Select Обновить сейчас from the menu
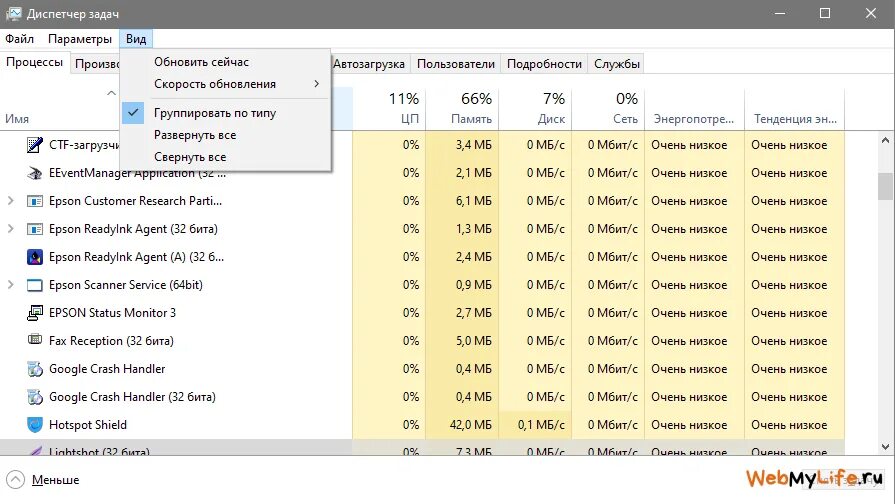 (x=201, y=62)
